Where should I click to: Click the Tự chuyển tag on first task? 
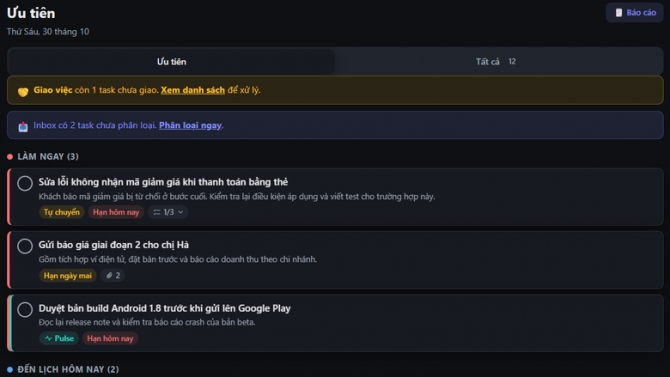coord(62,212)
